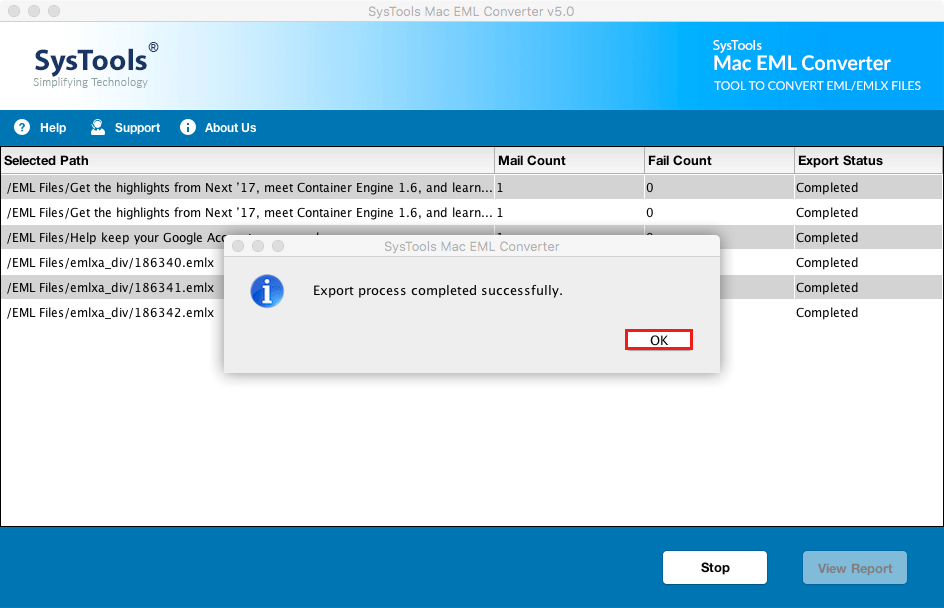Click 'TOOL TO CONVERT EML/EMLX FILES' tagline
Screen dimensions: 944x608
[817, 86]
